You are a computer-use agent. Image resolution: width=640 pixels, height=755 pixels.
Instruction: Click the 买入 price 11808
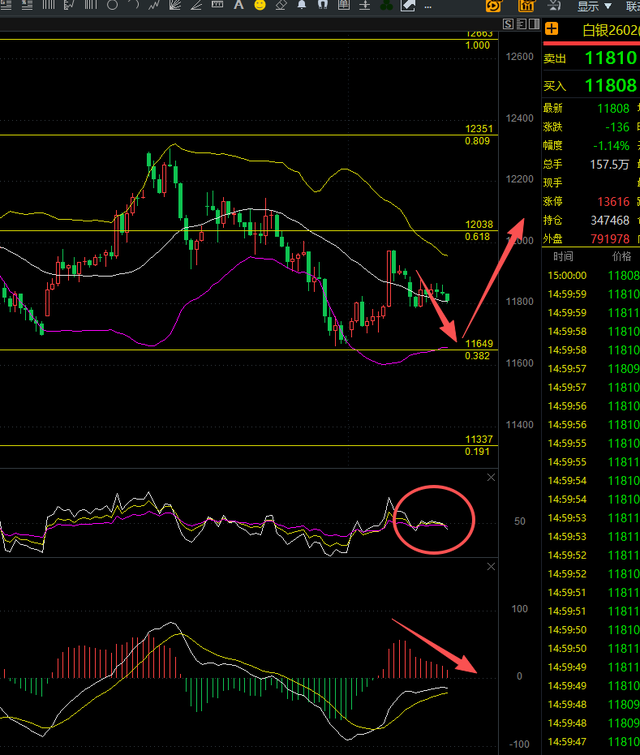(x=610, y=86)
